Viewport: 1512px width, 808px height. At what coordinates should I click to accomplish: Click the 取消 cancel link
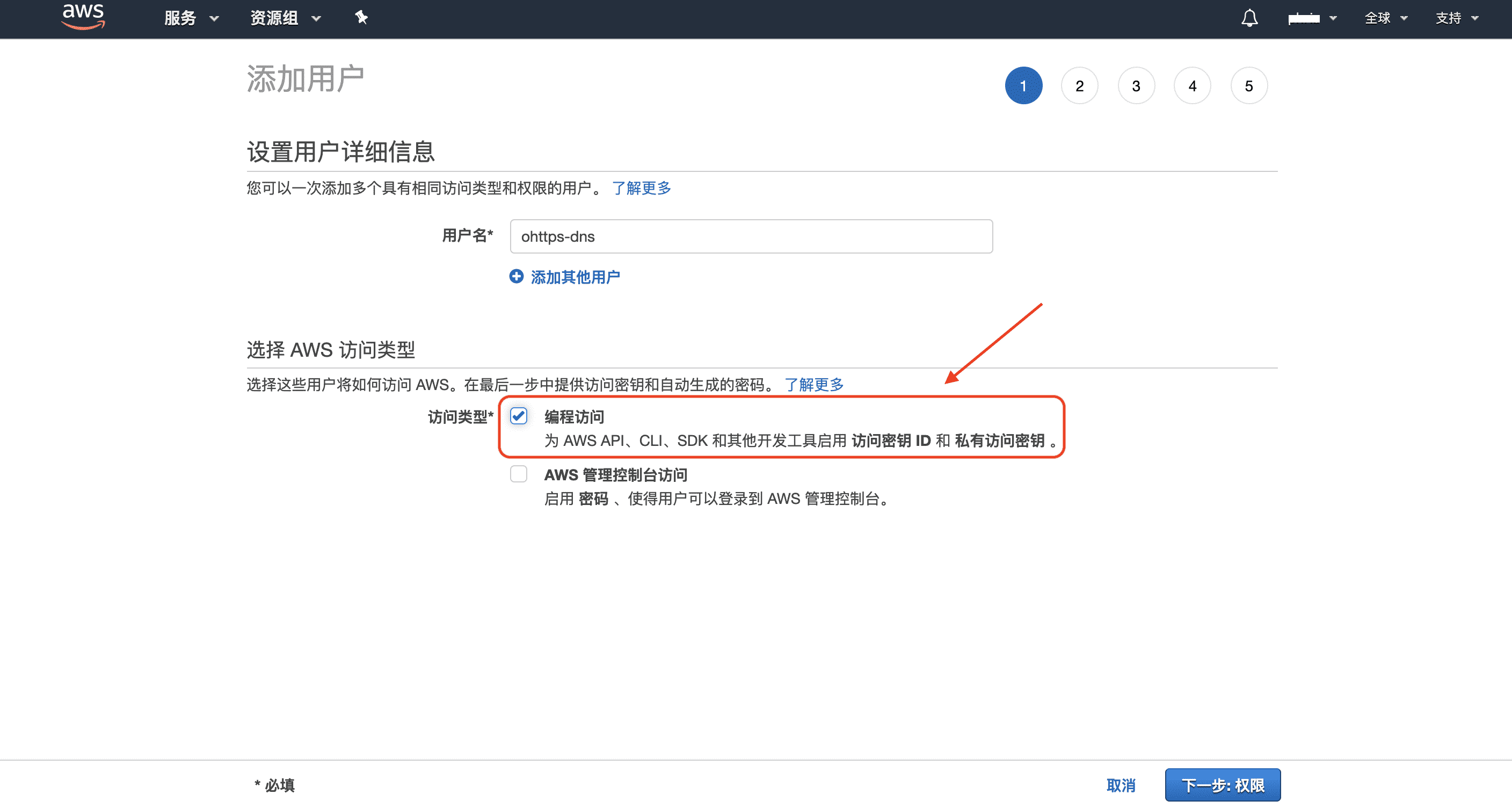[x=1120, y=784]
